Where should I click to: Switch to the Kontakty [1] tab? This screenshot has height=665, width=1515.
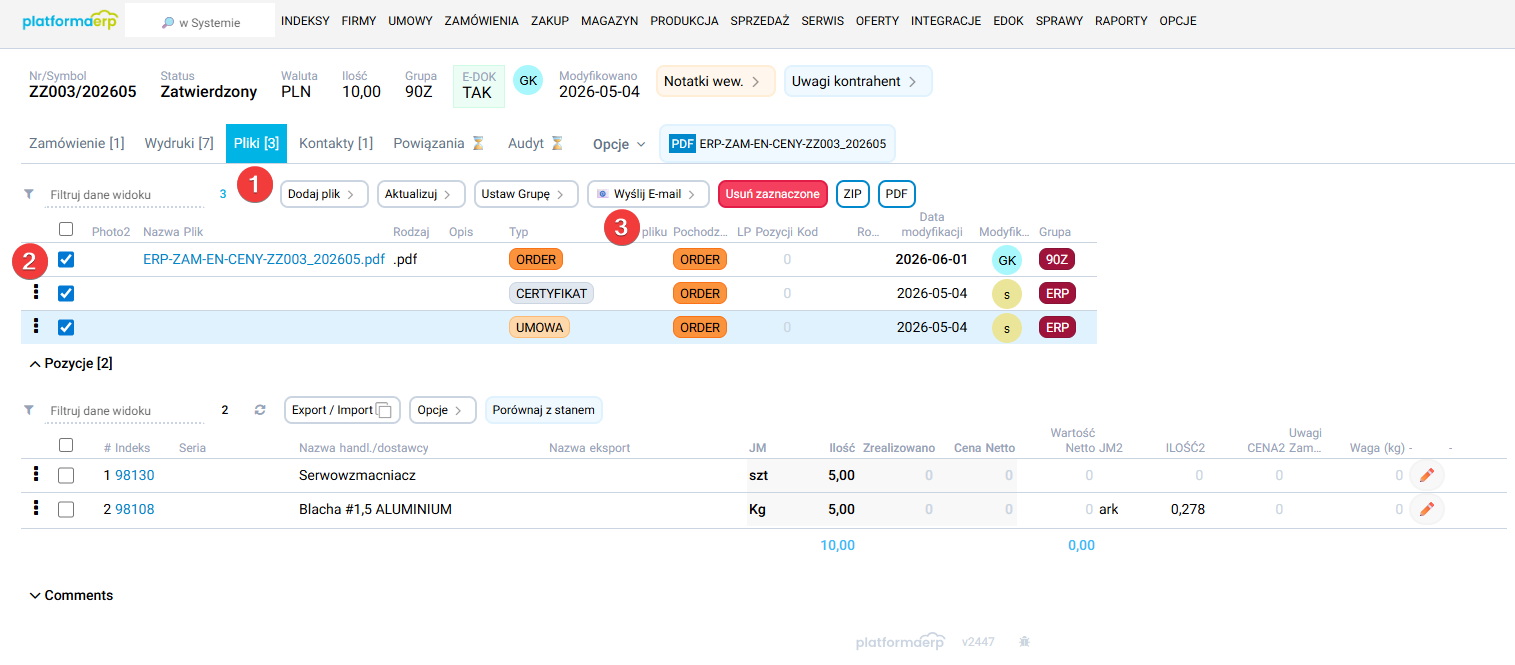pos(336,143)
